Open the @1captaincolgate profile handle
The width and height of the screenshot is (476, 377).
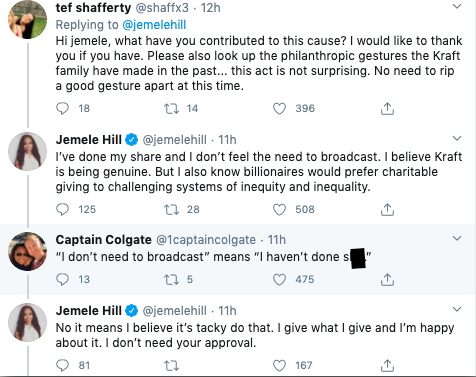(x=206, y=240)
